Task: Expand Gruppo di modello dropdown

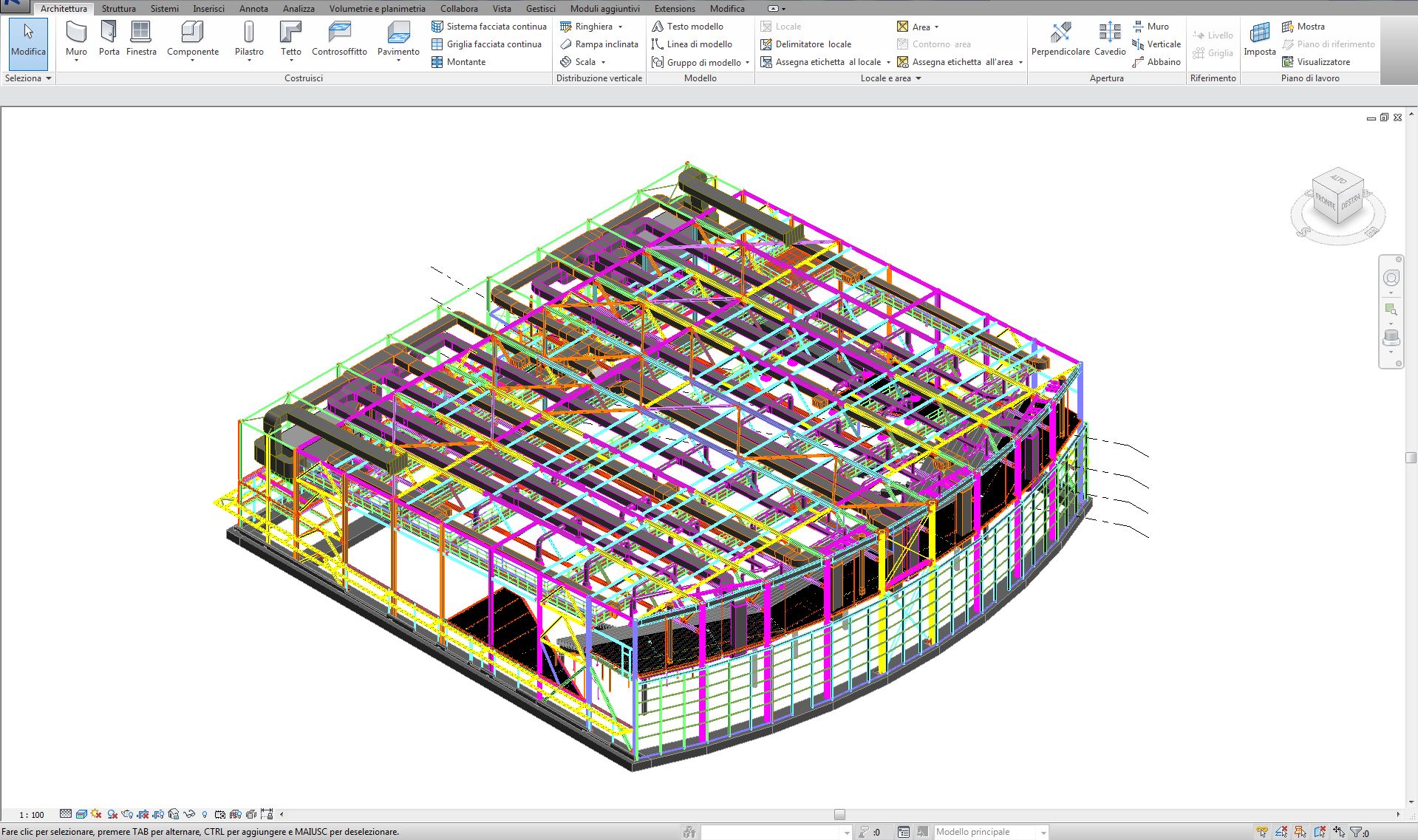Action: click(x=747, y=63)
